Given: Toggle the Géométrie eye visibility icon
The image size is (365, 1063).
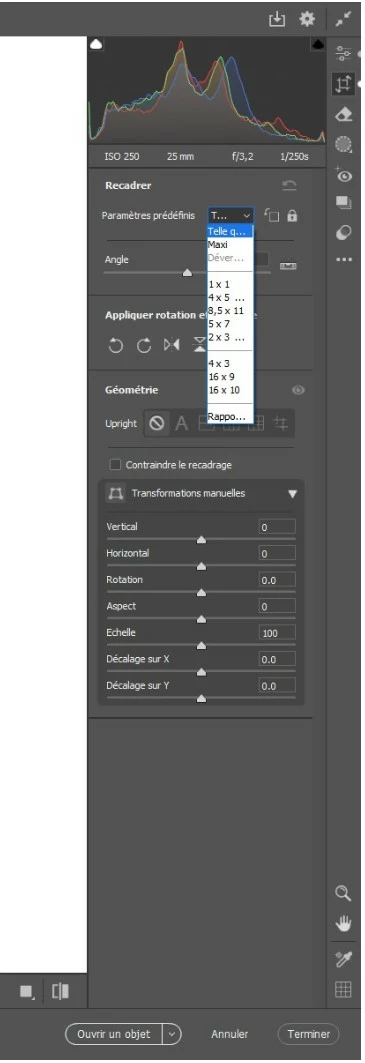Looking at the screenshot, I should 299,390.
